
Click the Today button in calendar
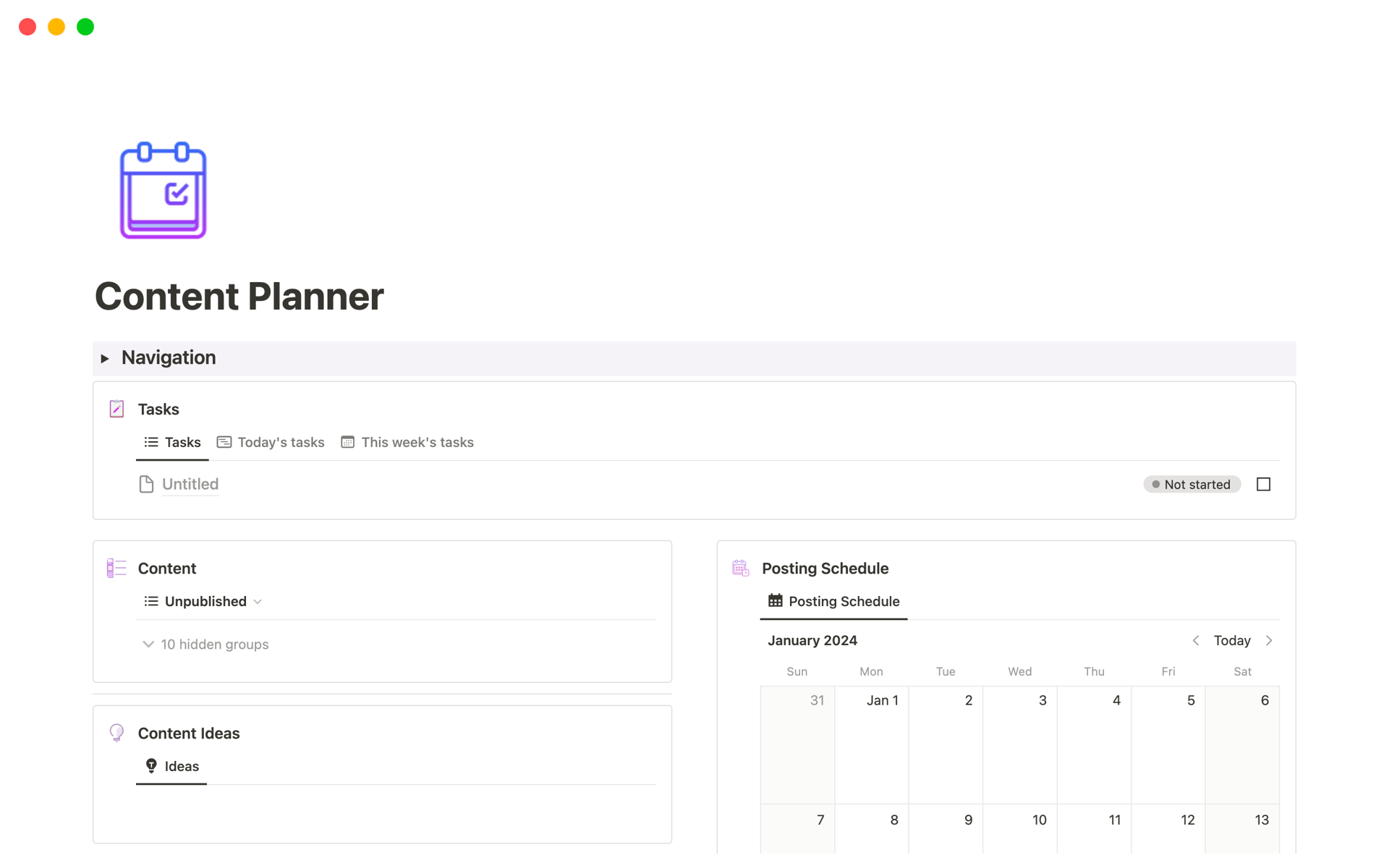1232,640
